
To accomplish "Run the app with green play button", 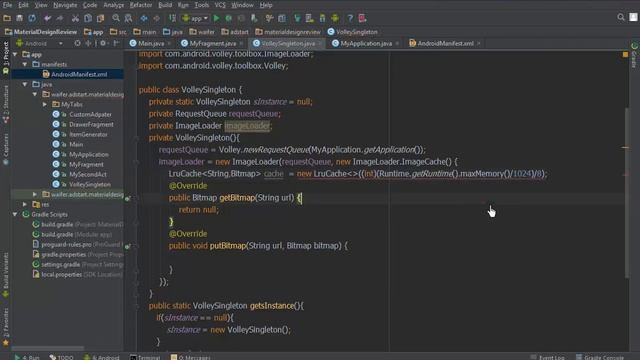I will (216, 18).
